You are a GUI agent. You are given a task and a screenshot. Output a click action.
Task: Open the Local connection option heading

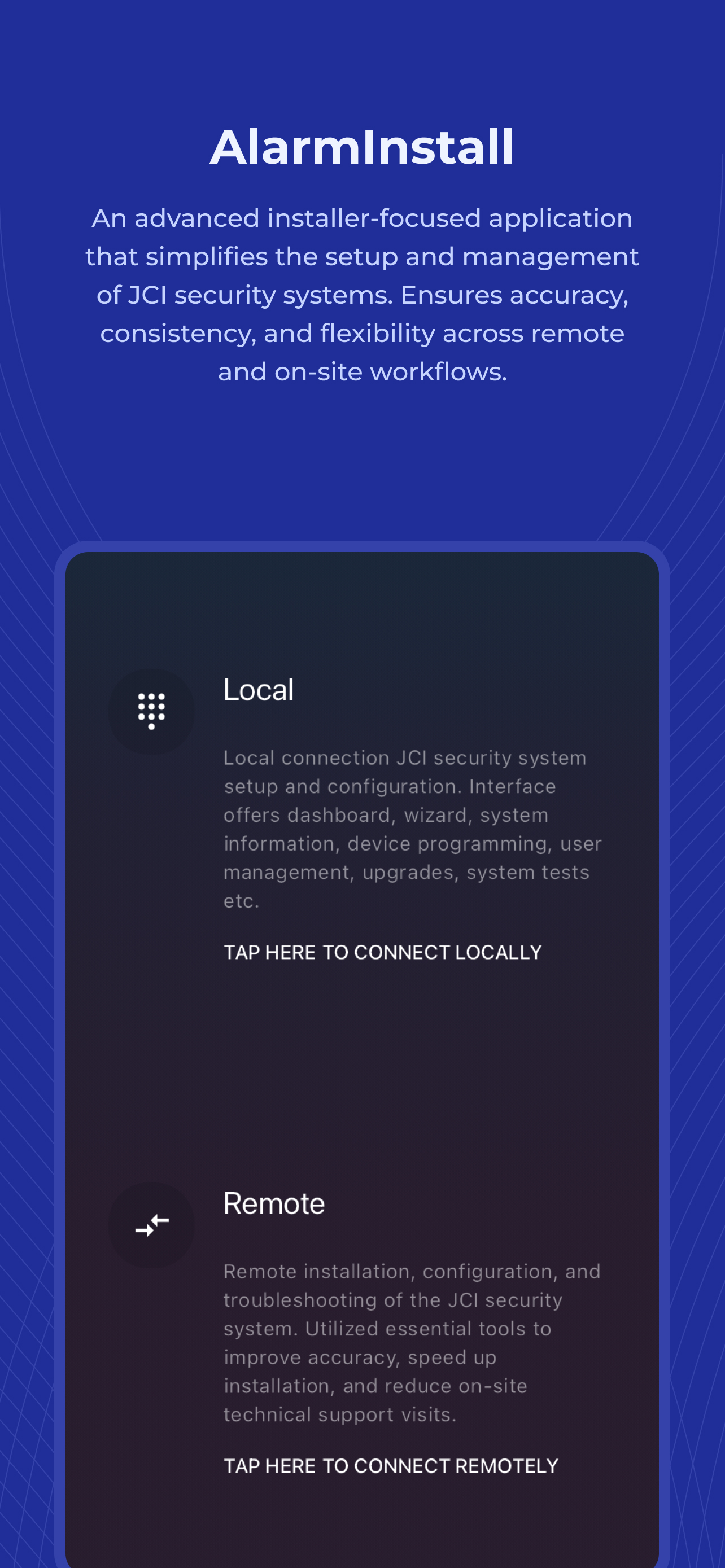(x=259, y=690)
